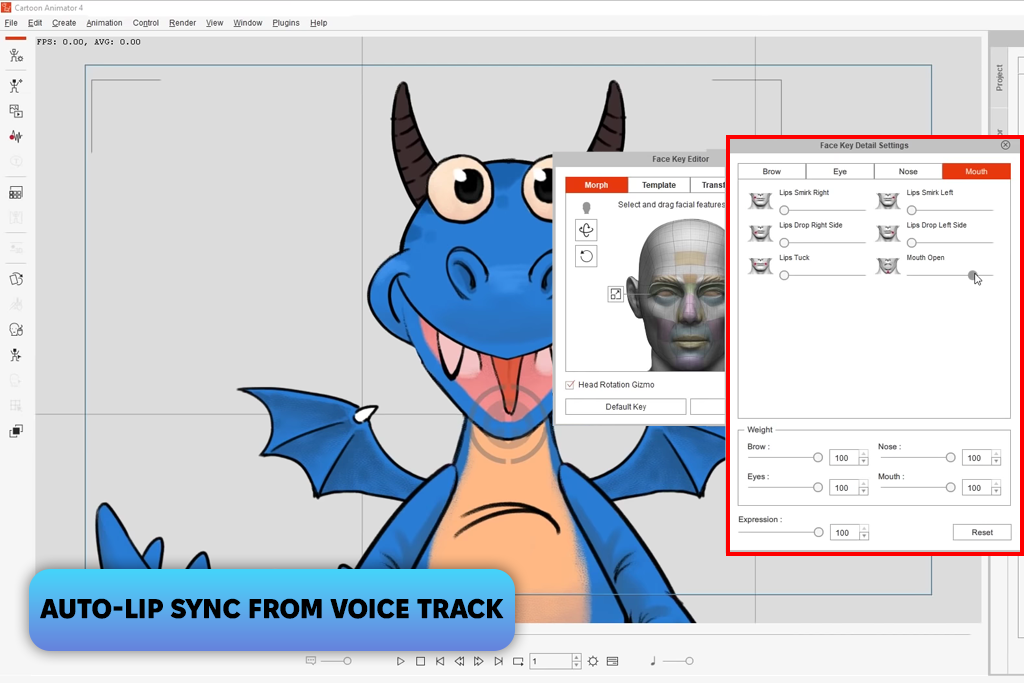Open the Face Puppet head icon
The image size is (1024, 683).
[x=16, y=330]
